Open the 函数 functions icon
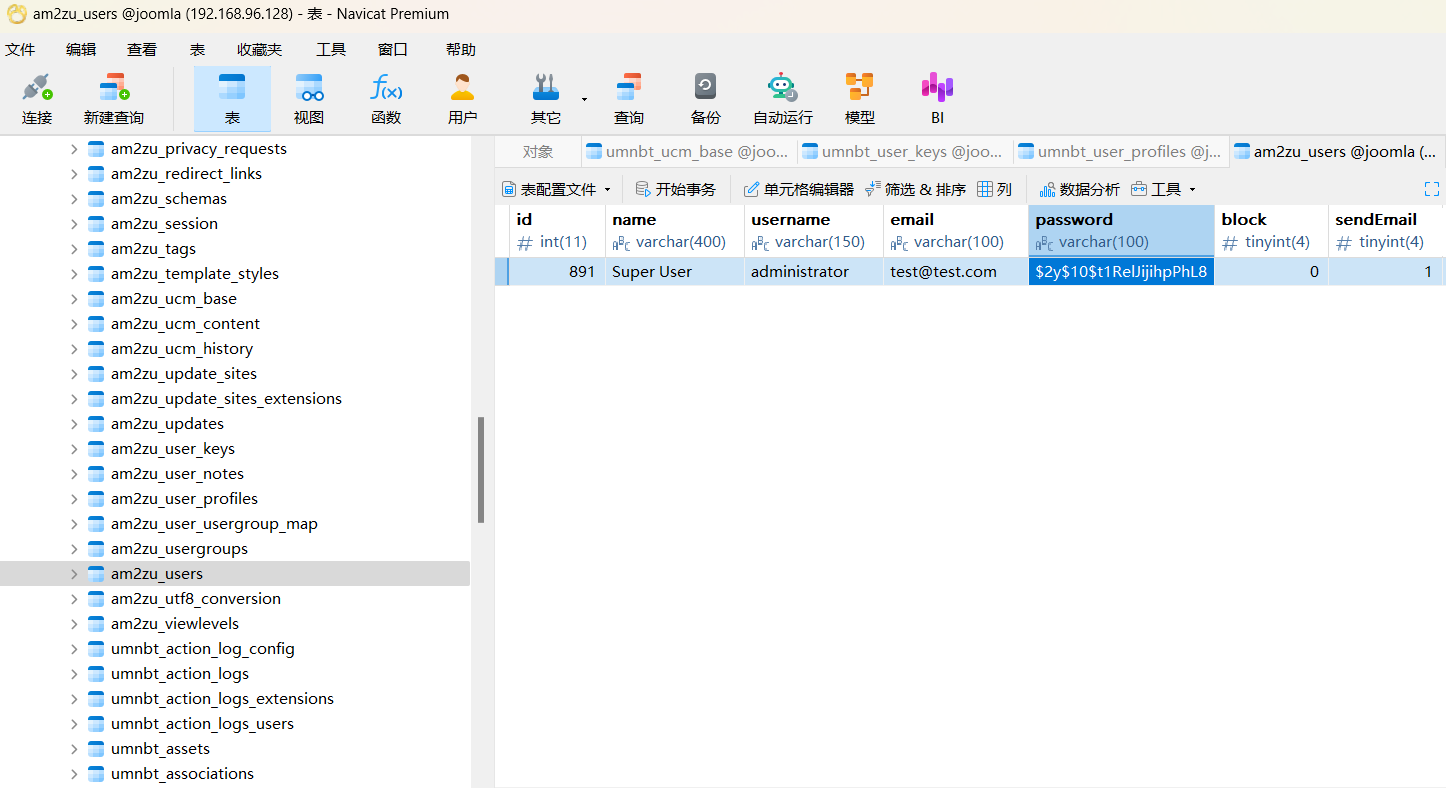Viewport: 1446px width, 788px height. coord(386,99)
